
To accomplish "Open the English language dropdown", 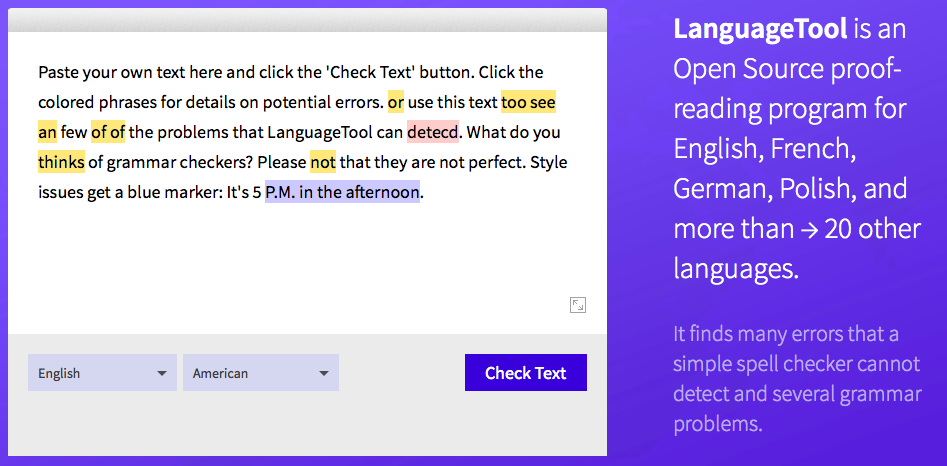I will tap(102, 373).
